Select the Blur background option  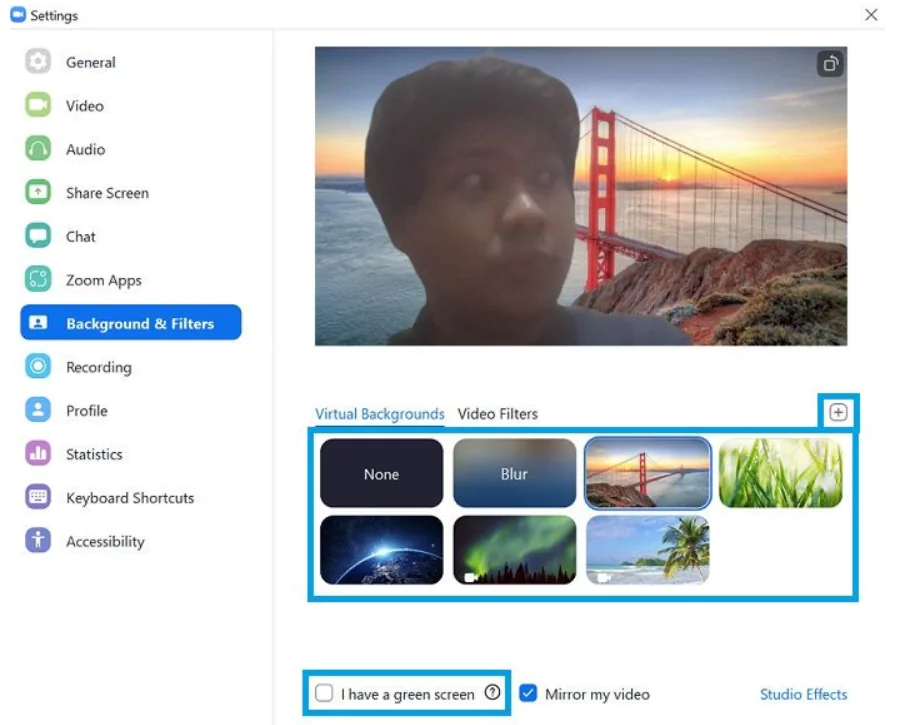[x=514, y=473]
